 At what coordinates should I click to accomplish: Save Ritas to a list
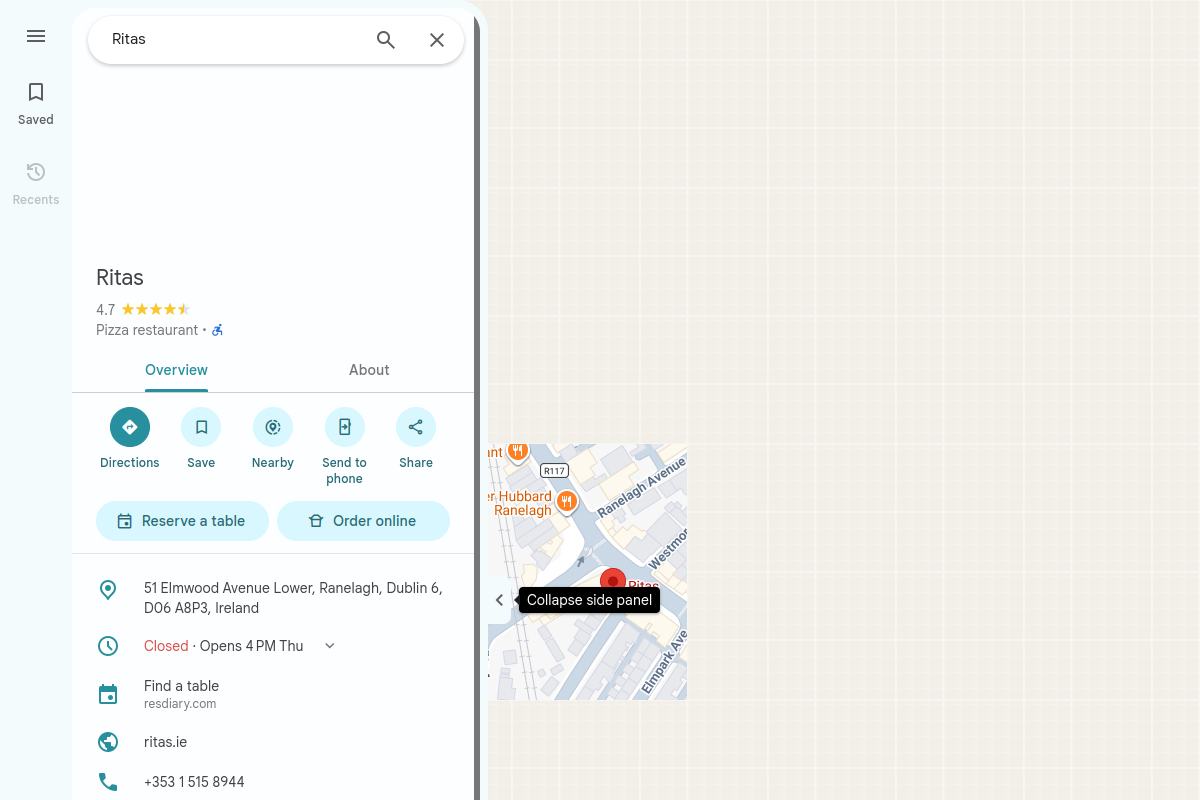click(x=201, y=438)
